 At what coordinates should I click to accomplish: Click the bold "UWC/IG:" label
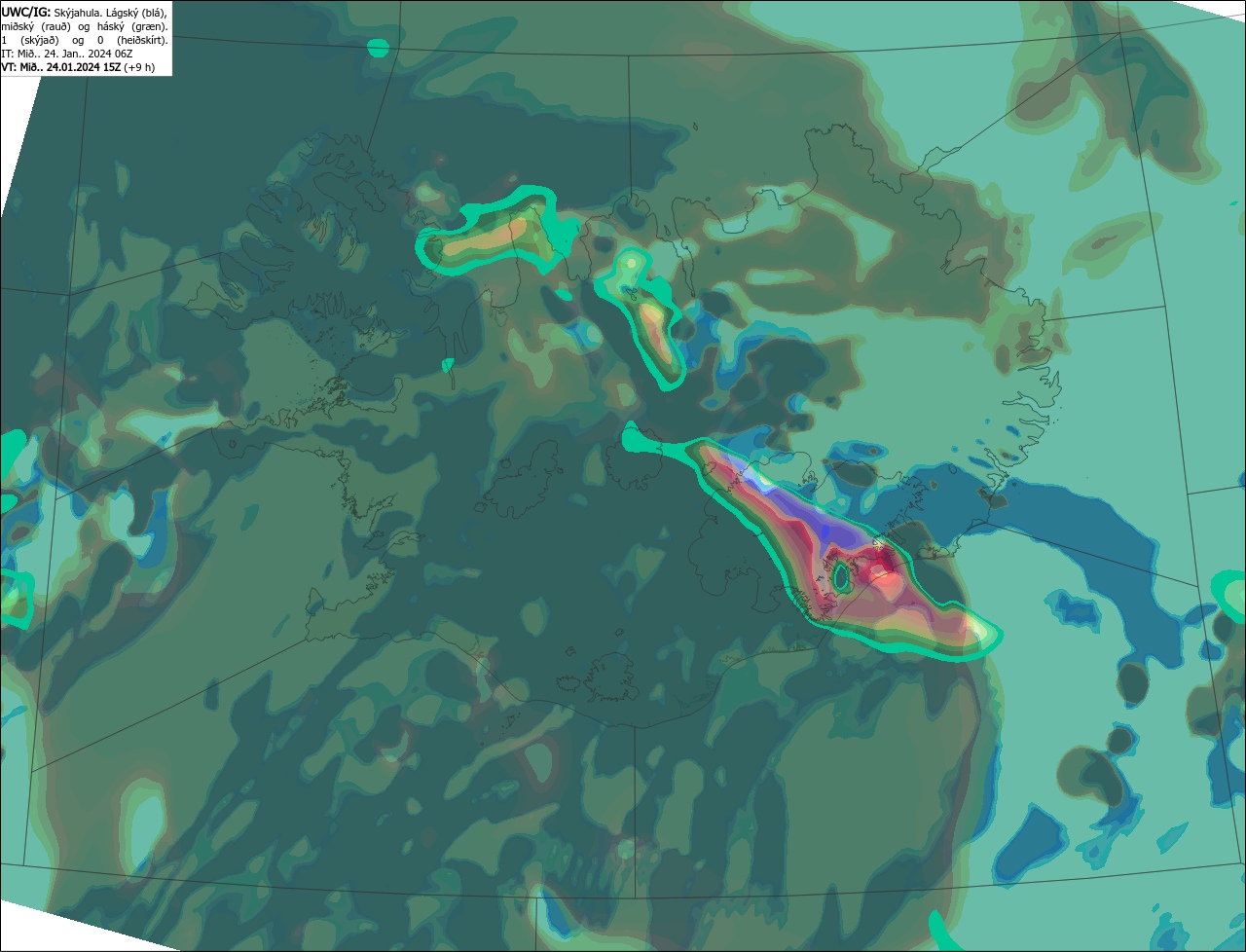[x=26, y=13]
